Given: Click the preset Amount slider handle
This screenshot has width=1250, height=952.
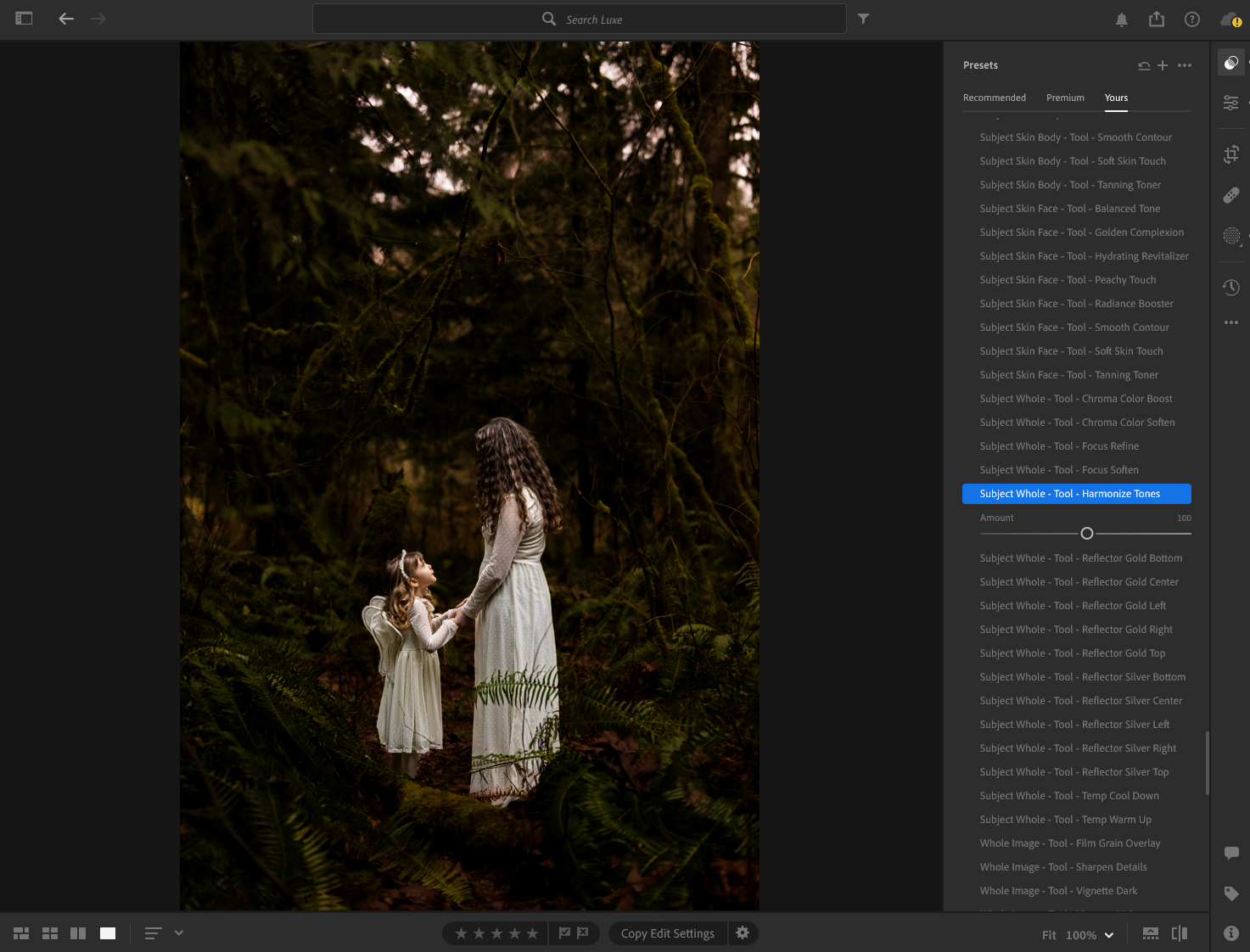Looking at the screenshot, I should pyautogui.click(x=1087, y=534).
